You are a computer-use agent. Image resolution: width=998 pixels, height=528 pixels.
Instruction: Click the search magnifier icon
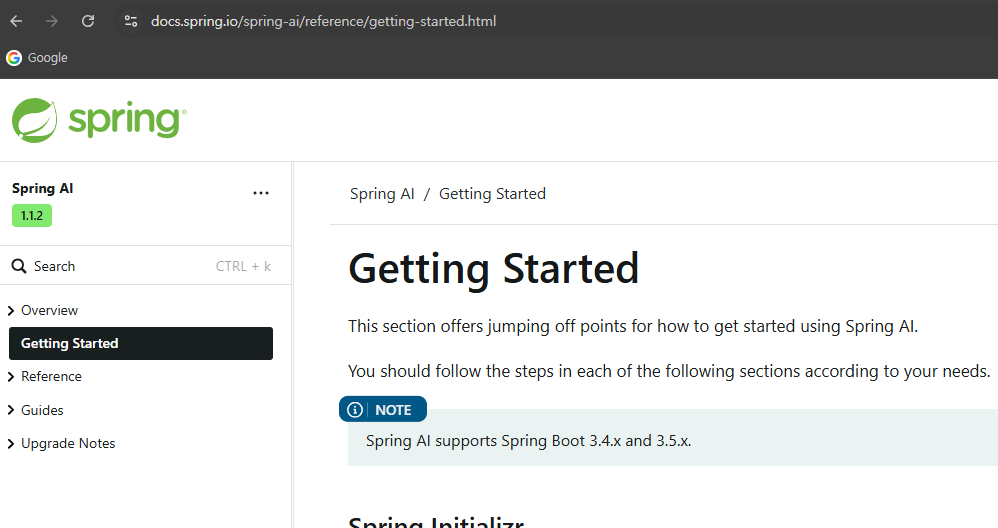point(19,266)
